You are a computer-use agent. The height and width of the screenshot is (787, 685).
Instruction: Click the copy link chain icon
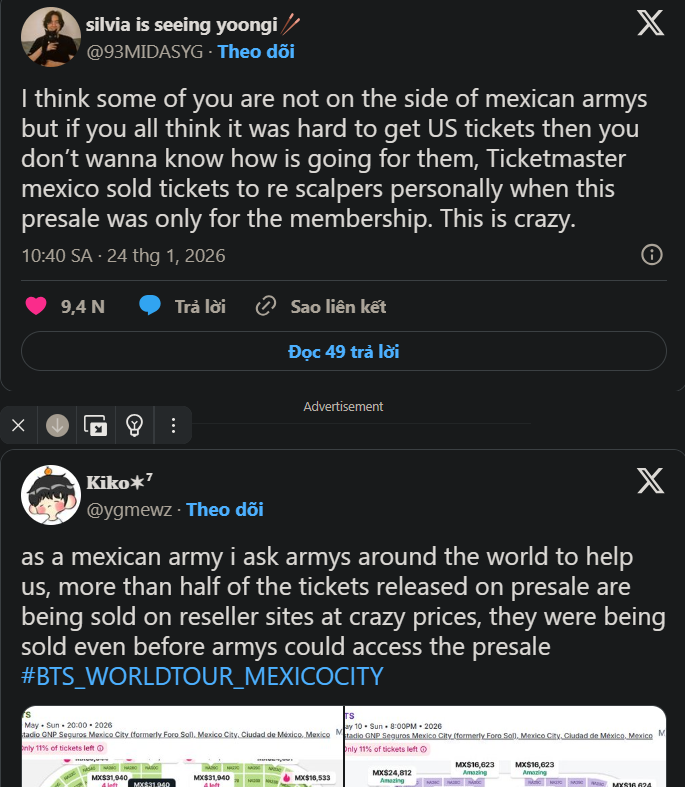click(x=266, y=307)
